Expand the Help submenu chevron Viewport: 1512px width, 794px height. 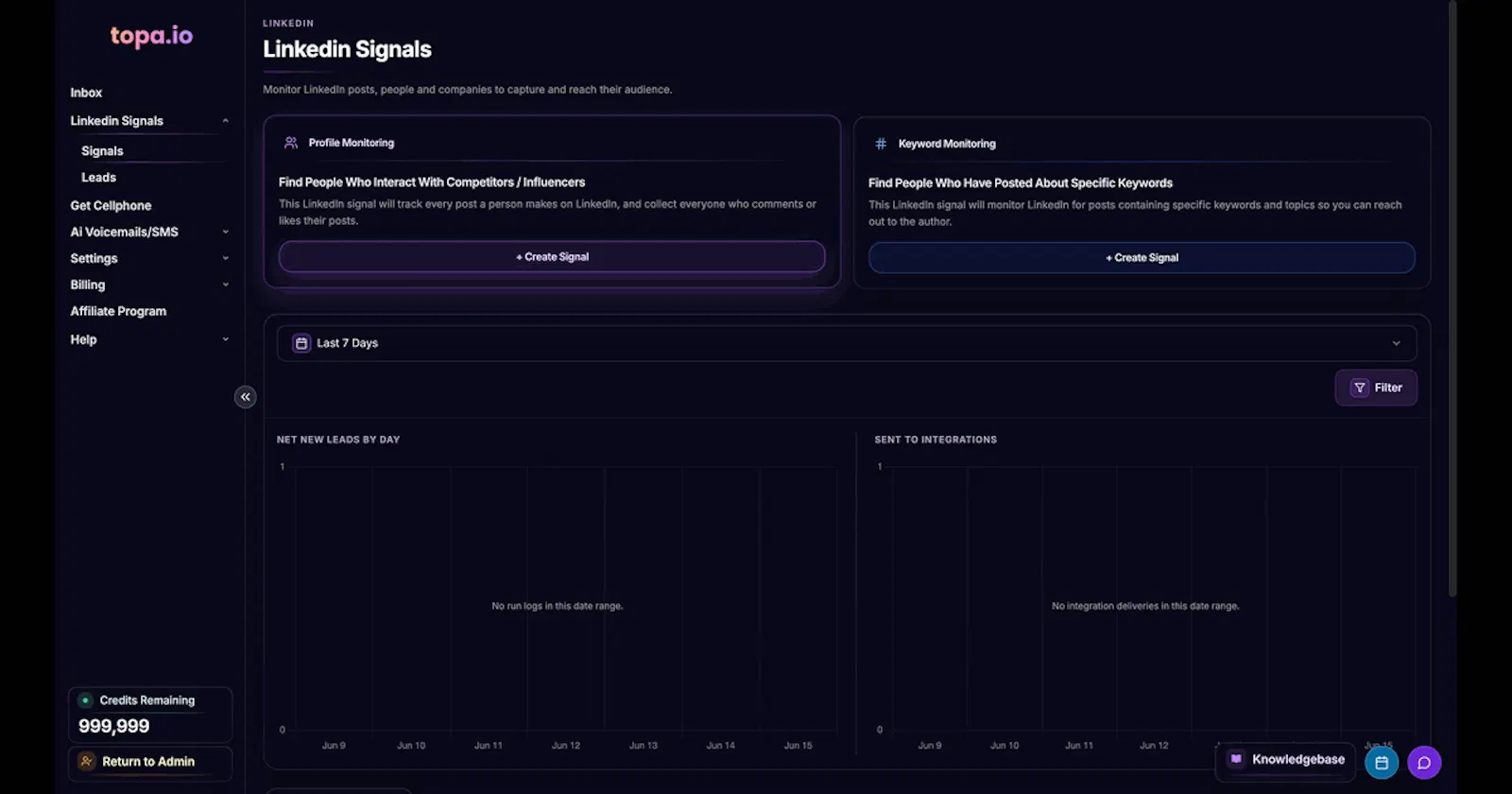click(225, 339)
